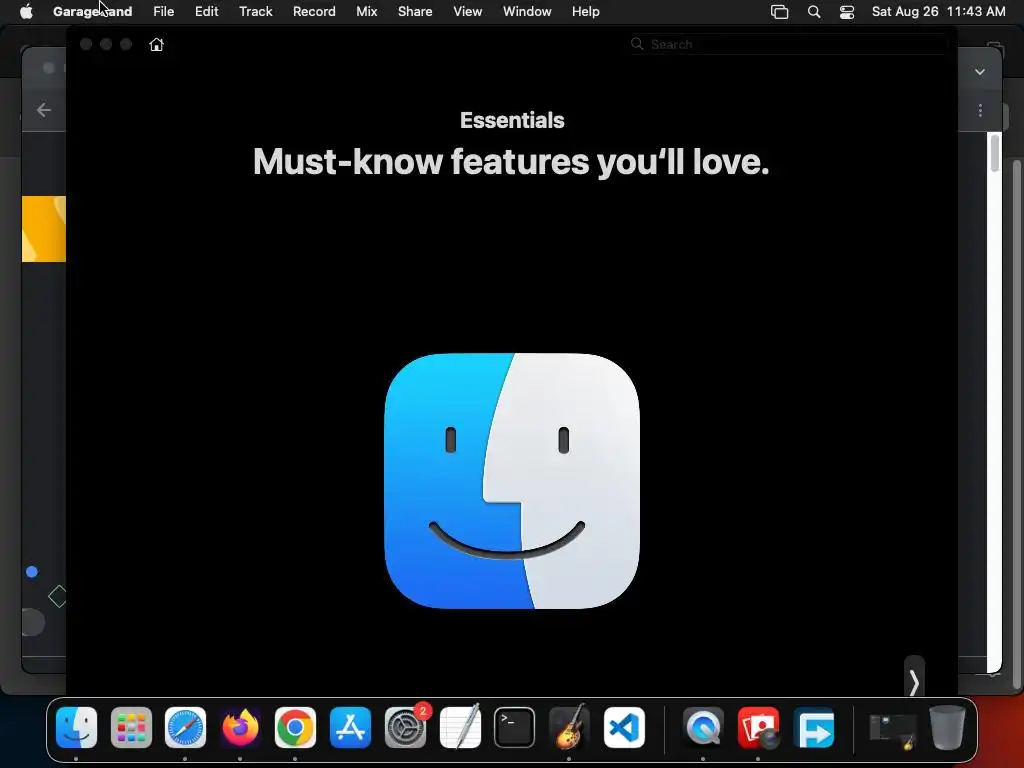Open Spotlight search in menu bar
Viewport: 1024px width, 768px height.
tap(814, 12)
